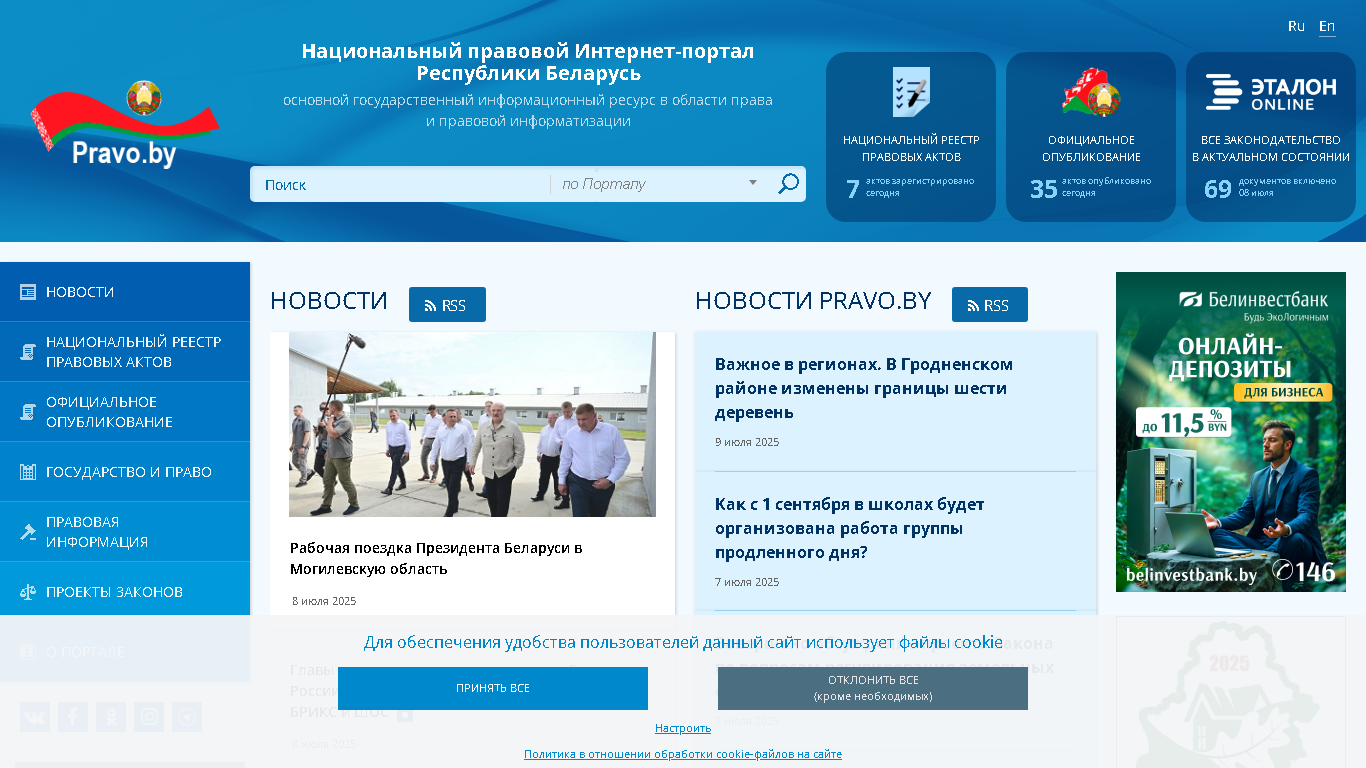Click the '8 июля 2025' date

point(324,601)
